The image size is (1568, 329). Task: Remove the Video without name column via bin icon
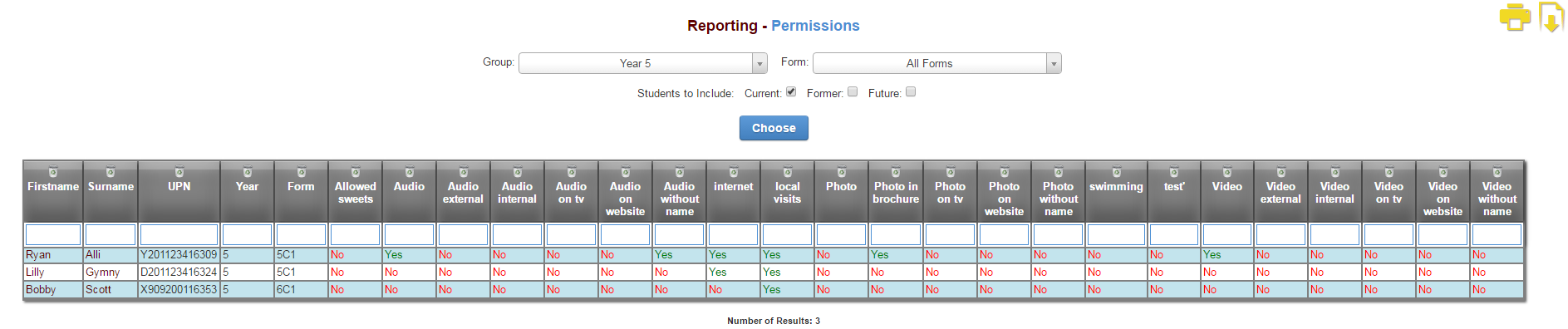[1497, 172]
